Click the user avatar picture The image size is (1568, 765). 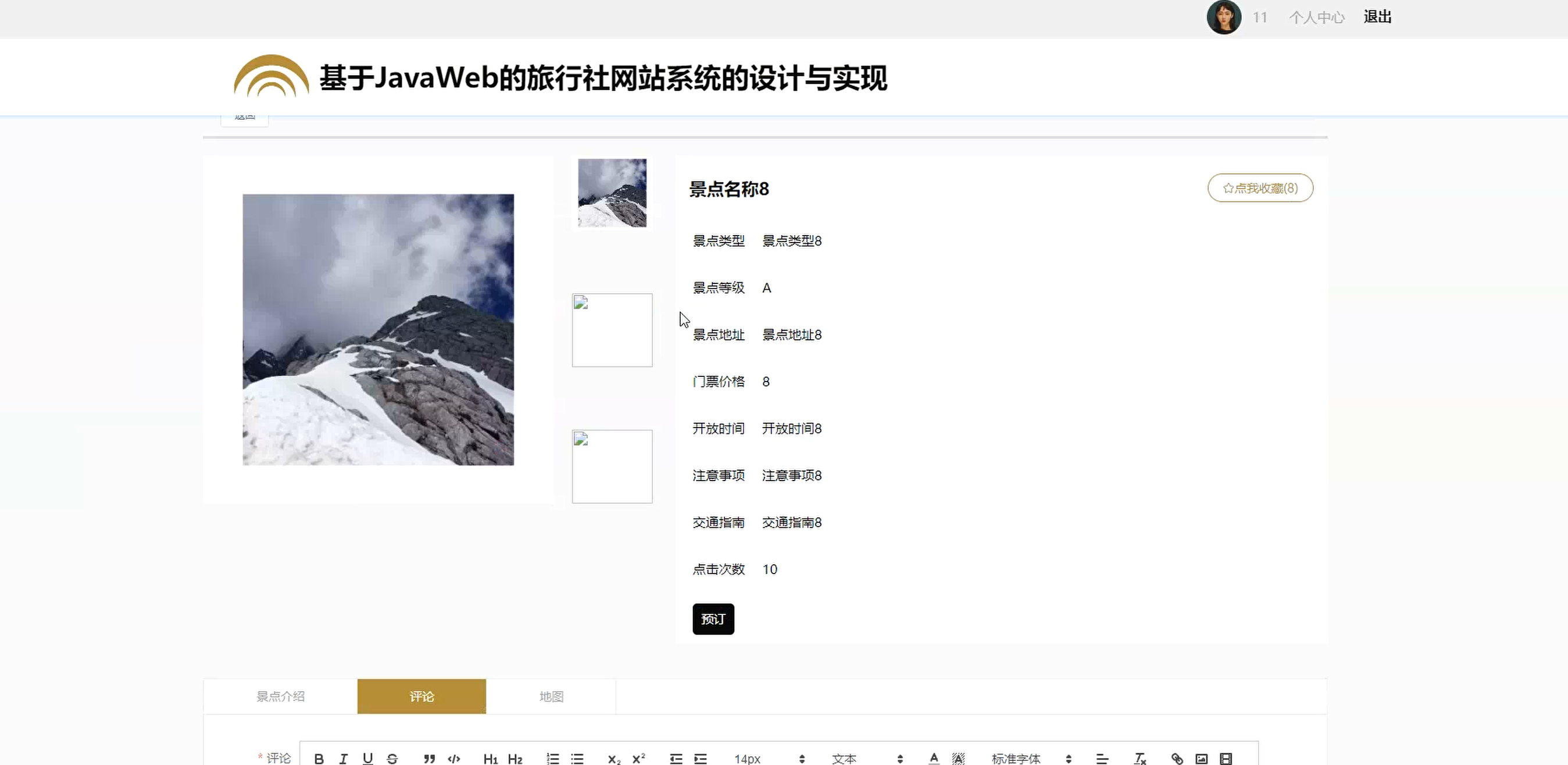coord(1223,17)
